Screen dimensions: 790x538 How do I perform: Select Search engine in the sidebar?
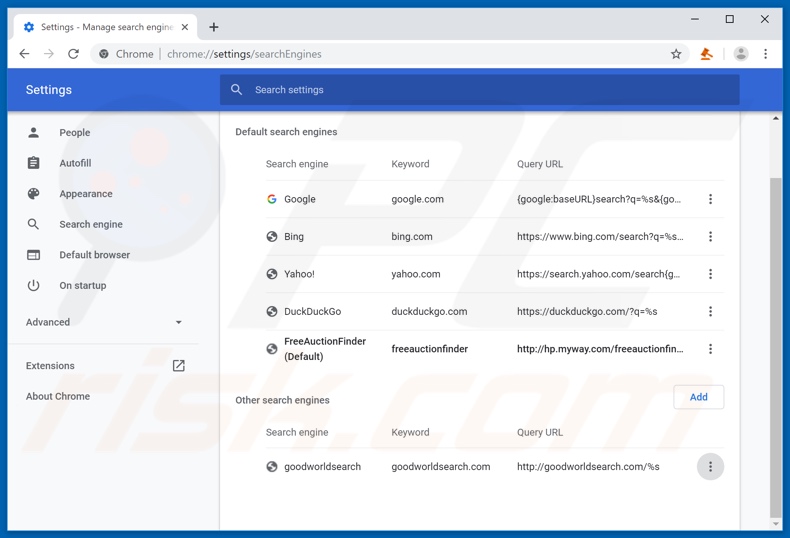click(91, 224)
